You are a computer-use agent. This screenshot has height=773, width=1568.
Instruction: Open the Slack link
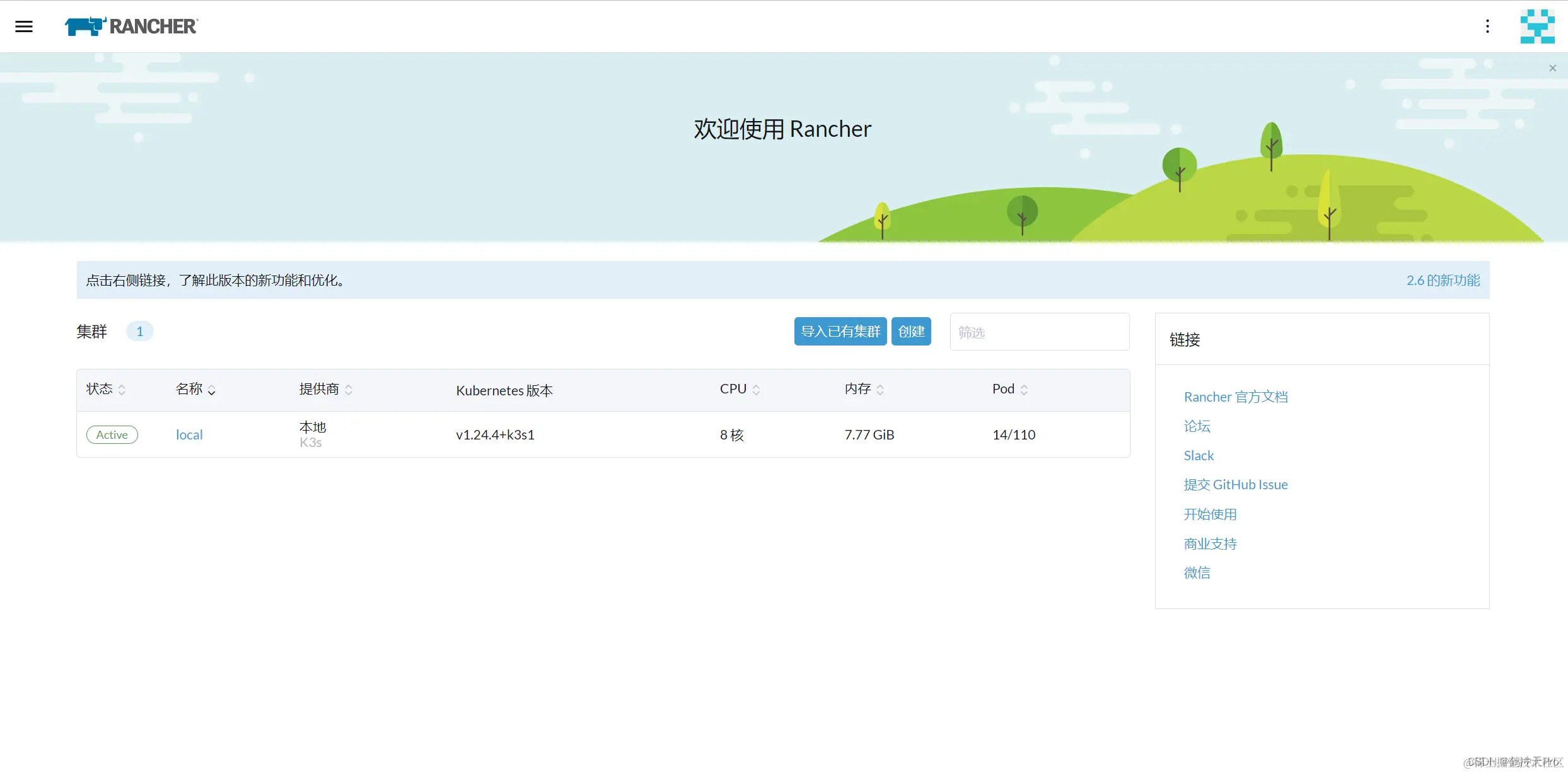[x=1199, y=456]
